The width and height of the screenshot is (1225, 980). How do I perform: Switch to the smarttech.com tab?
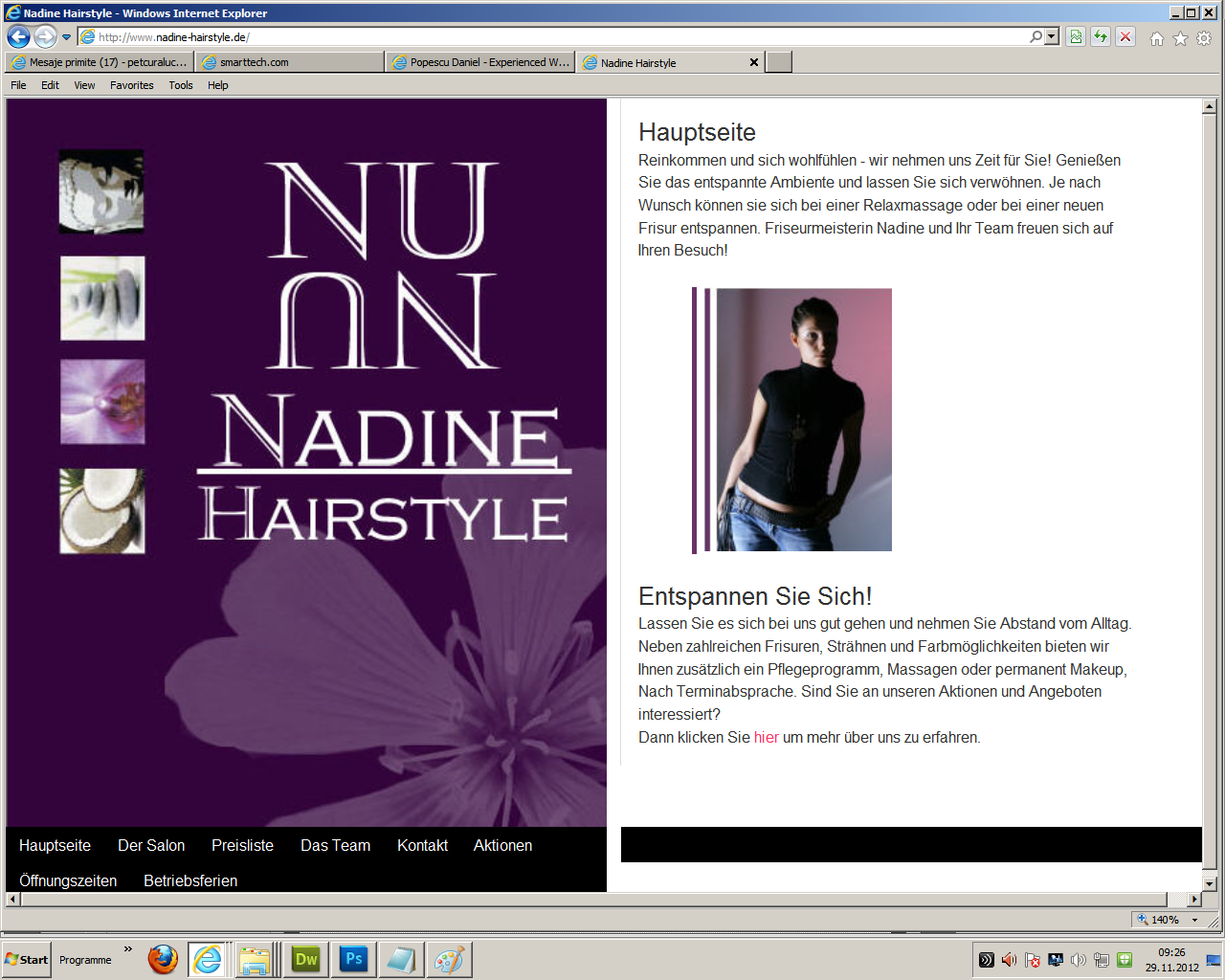[290, 62]
